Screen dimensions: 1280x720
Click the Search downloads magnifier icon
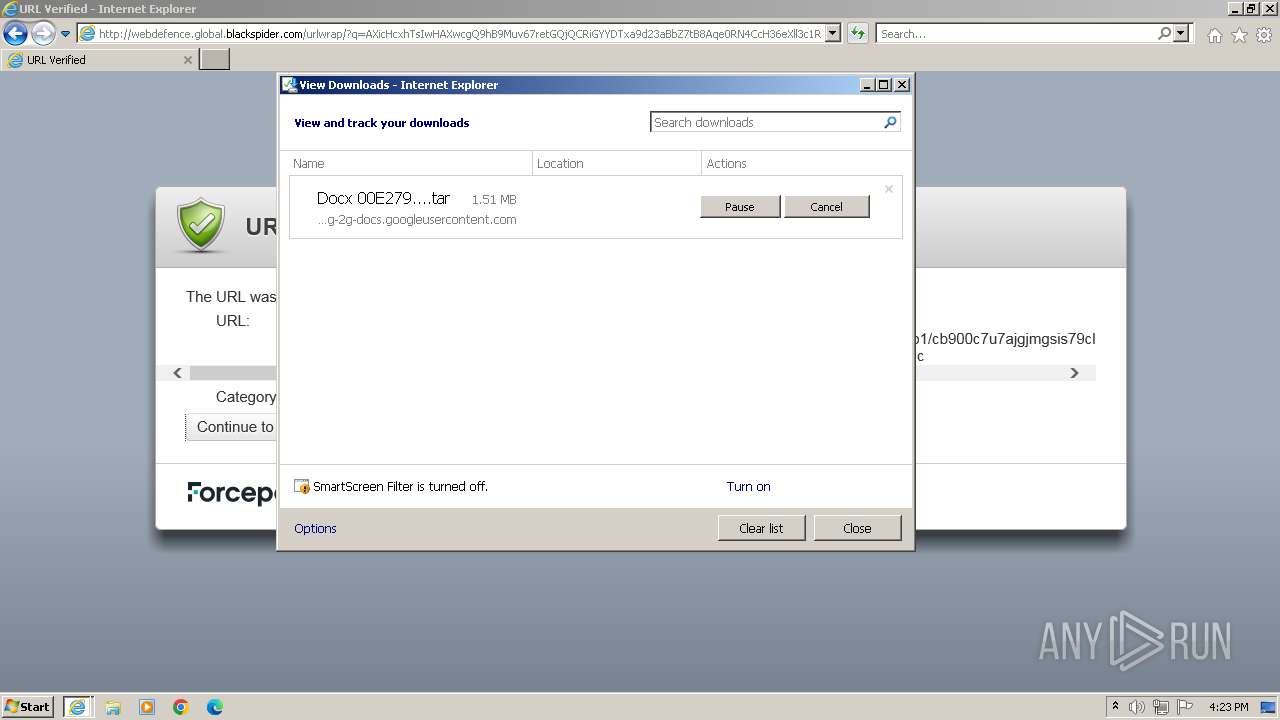click(890, 122)
